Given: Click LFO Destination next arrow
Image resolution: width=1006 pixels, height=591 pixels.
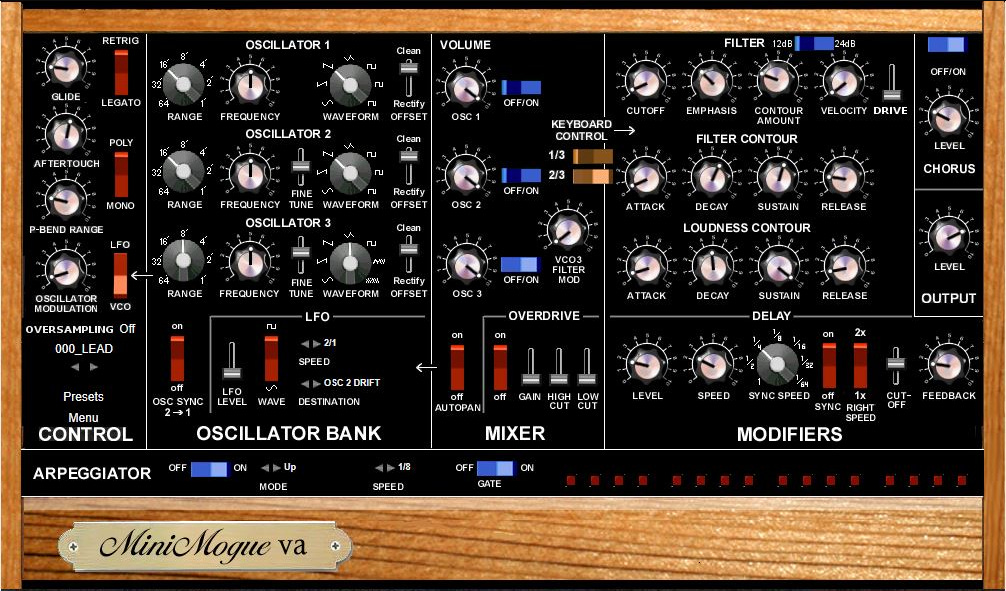Looking at the screenshot, I should click(316, 384).
